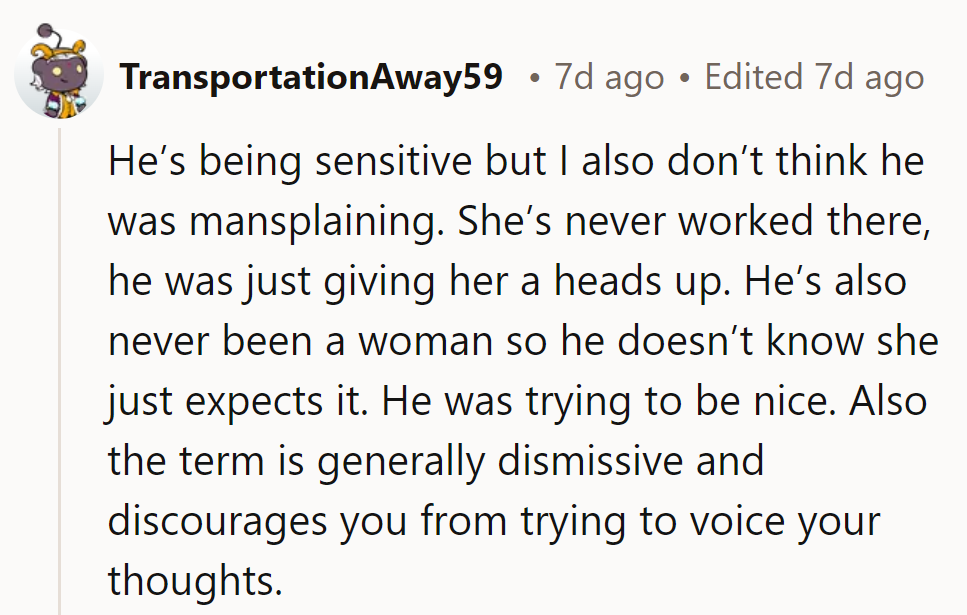Screen dimensions: 967x615
Task: Click the word "sensitive" in first line
Action: point(395,161)
